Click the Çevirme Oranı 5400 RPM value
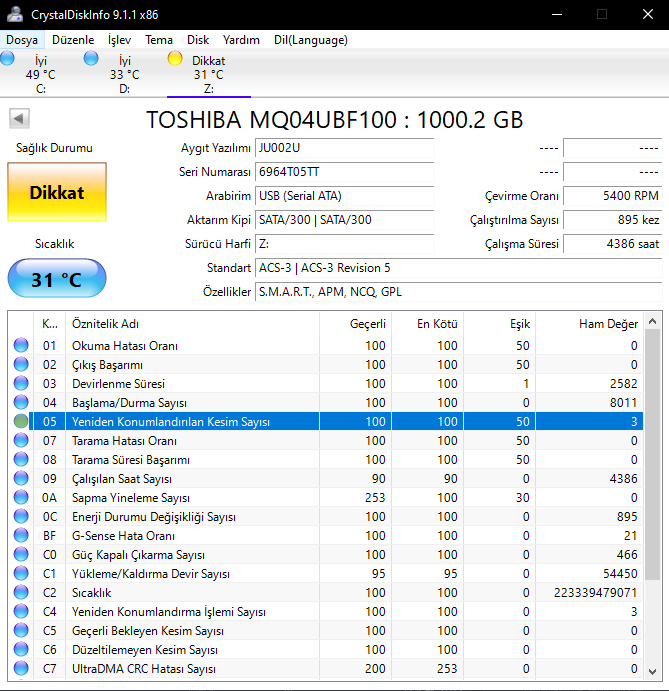This screenshot has height=691, width=669. pos(613,196)
